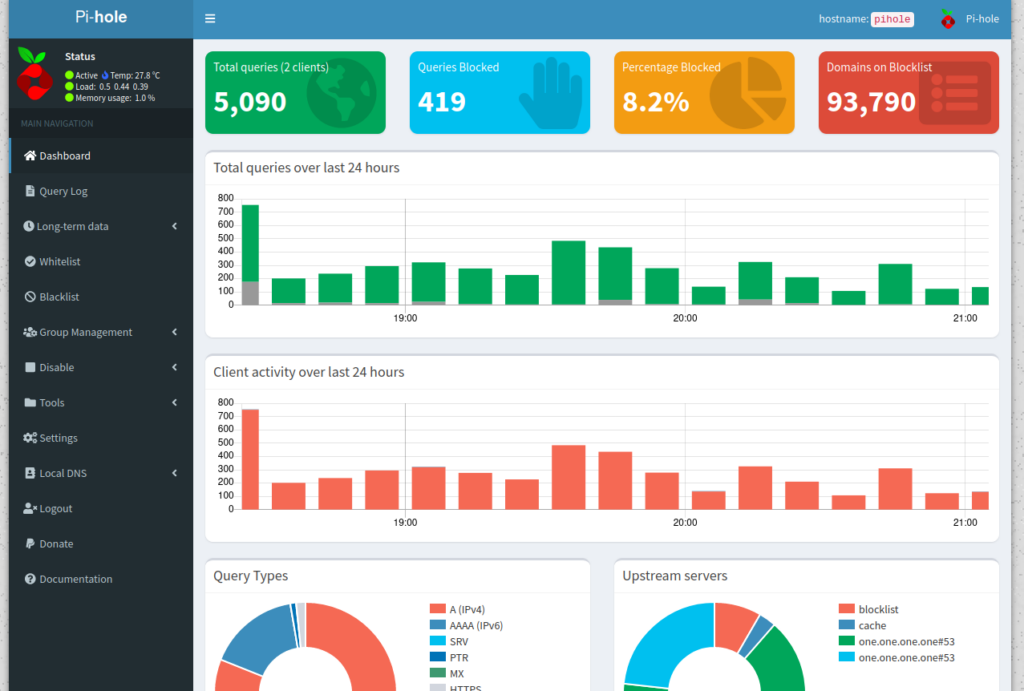Click the Memory usage: 1.0 % text
Screen dimensions: 1024x691
click(115, 98)
